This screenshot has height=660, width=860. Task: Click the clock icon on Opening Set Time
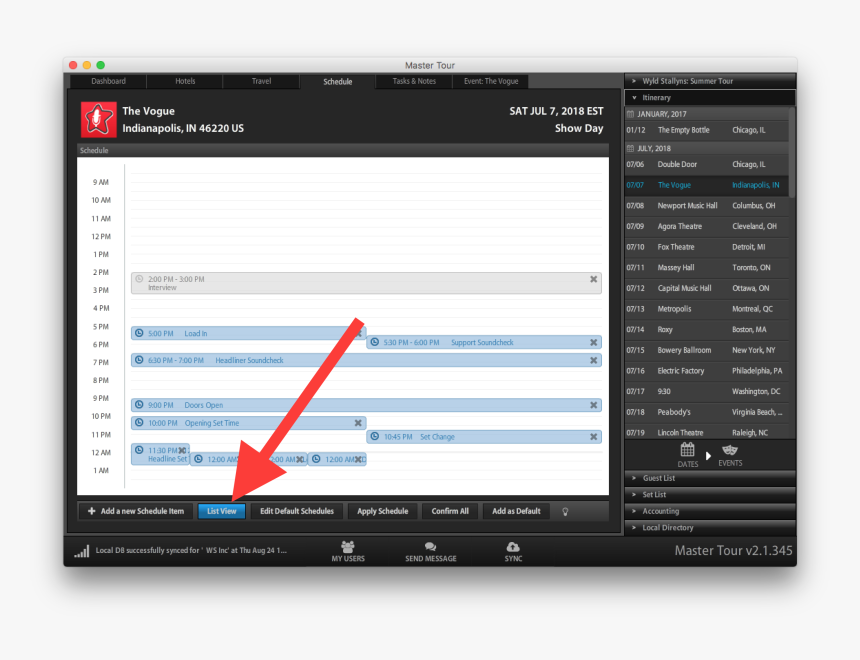139,423
